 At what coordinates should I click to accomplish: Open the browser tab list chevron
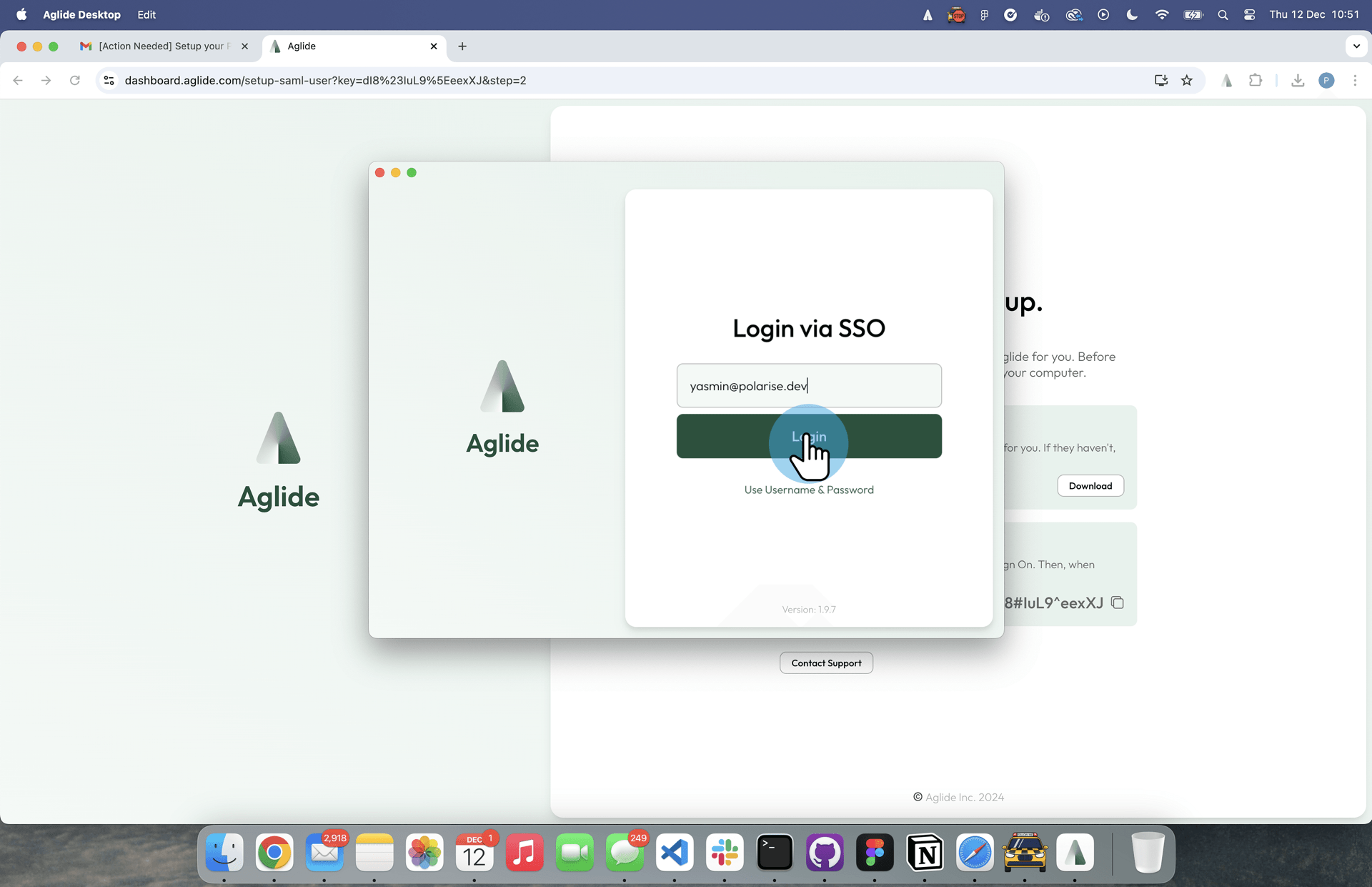click(x=1356, y=46)
